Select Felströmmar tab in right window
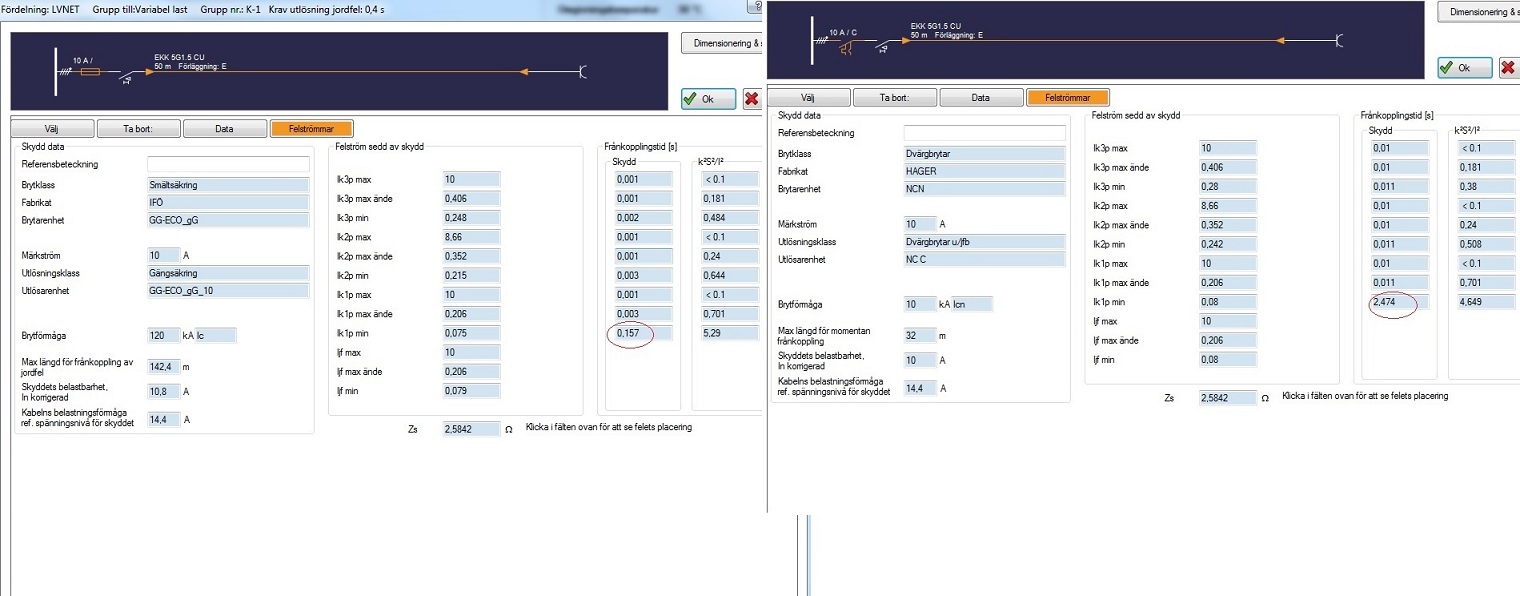The width and height of the screenshot is (1520, 596). click(1068, 97)
